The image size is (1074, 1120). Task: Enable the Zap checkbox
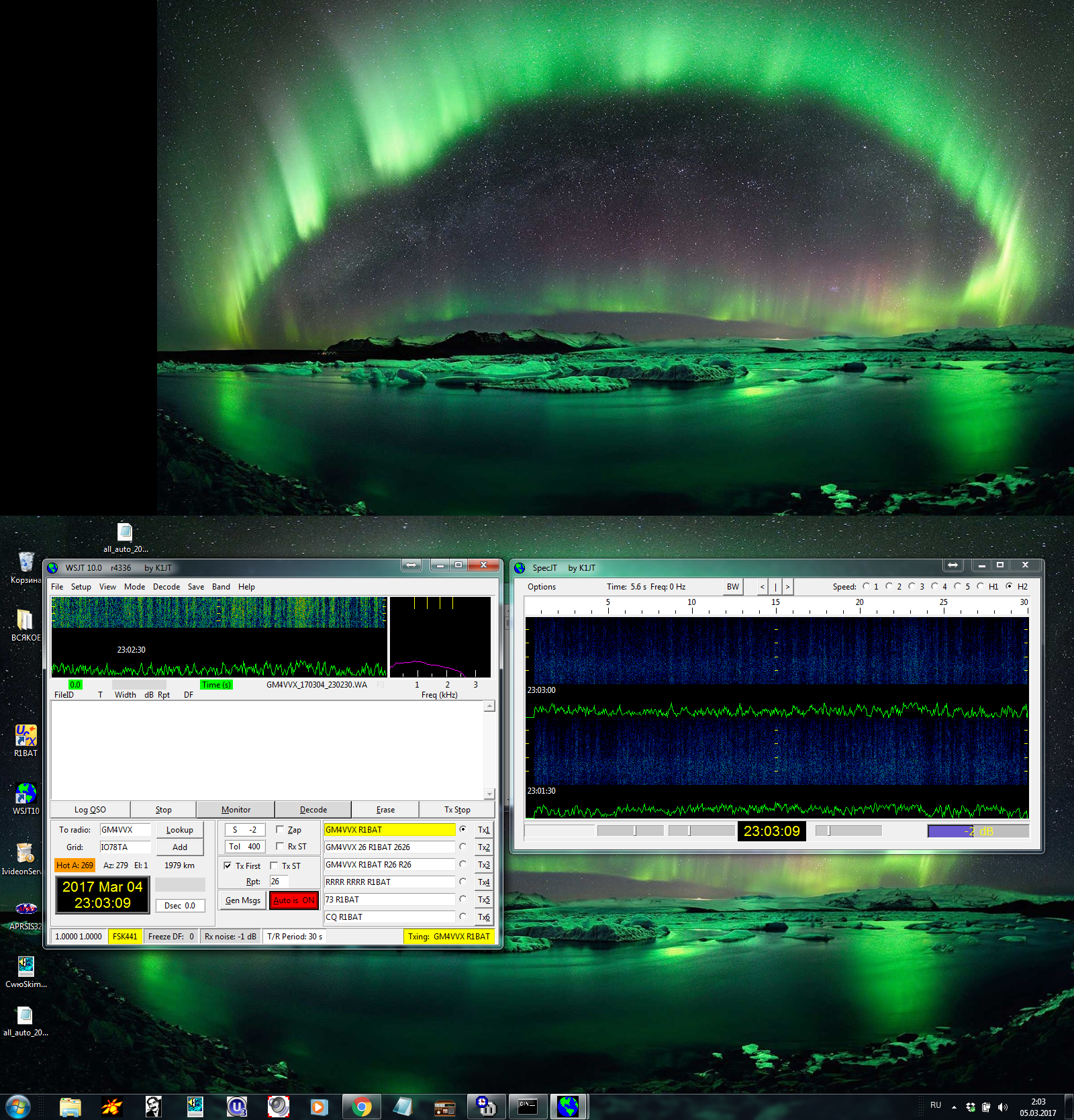280,829
